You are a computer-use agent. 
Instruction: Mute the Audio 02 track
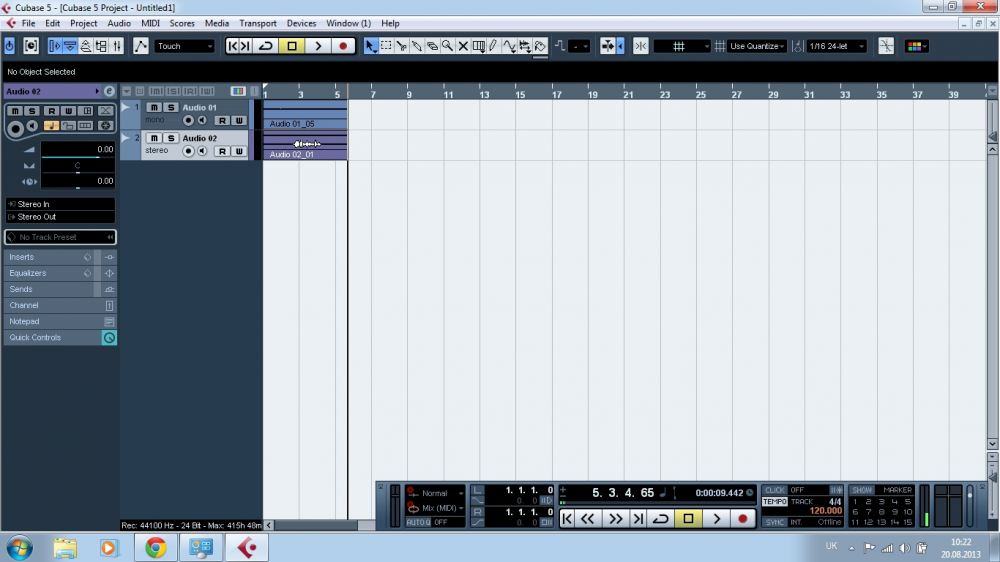[x=154, y=138]
